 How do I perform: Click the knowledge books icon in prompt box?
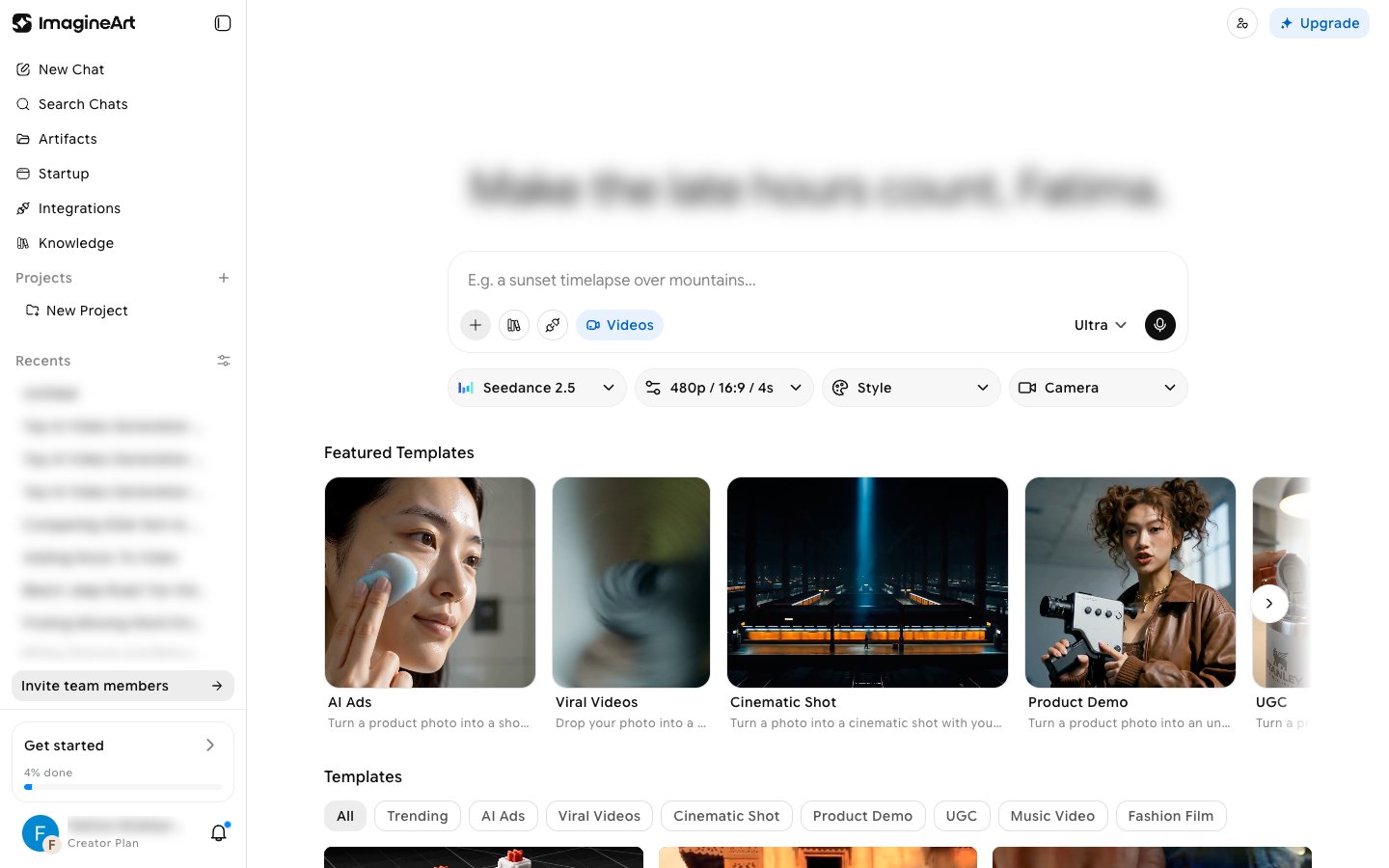514,325
